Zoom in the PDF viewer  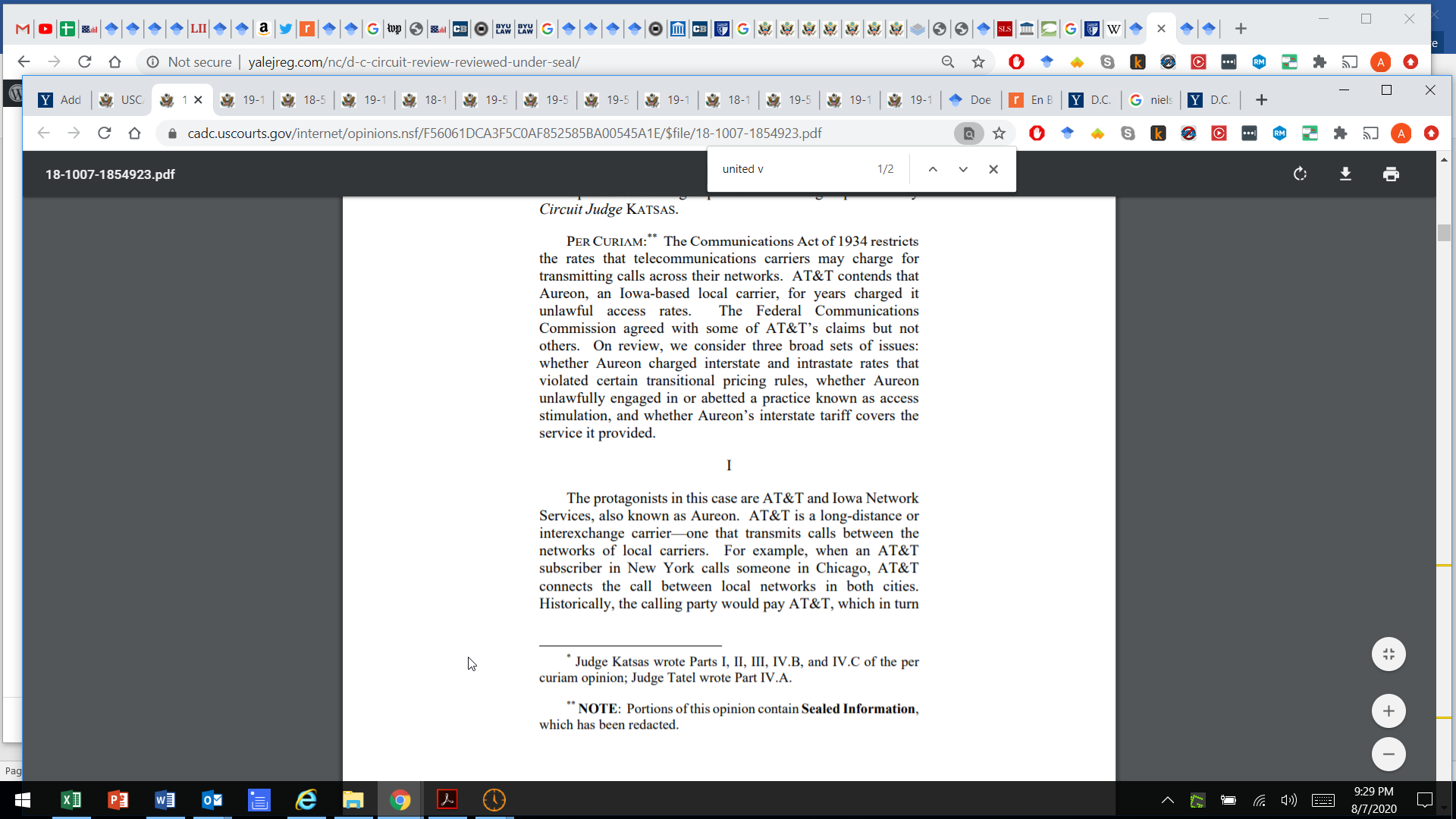tap(1389, 711)
